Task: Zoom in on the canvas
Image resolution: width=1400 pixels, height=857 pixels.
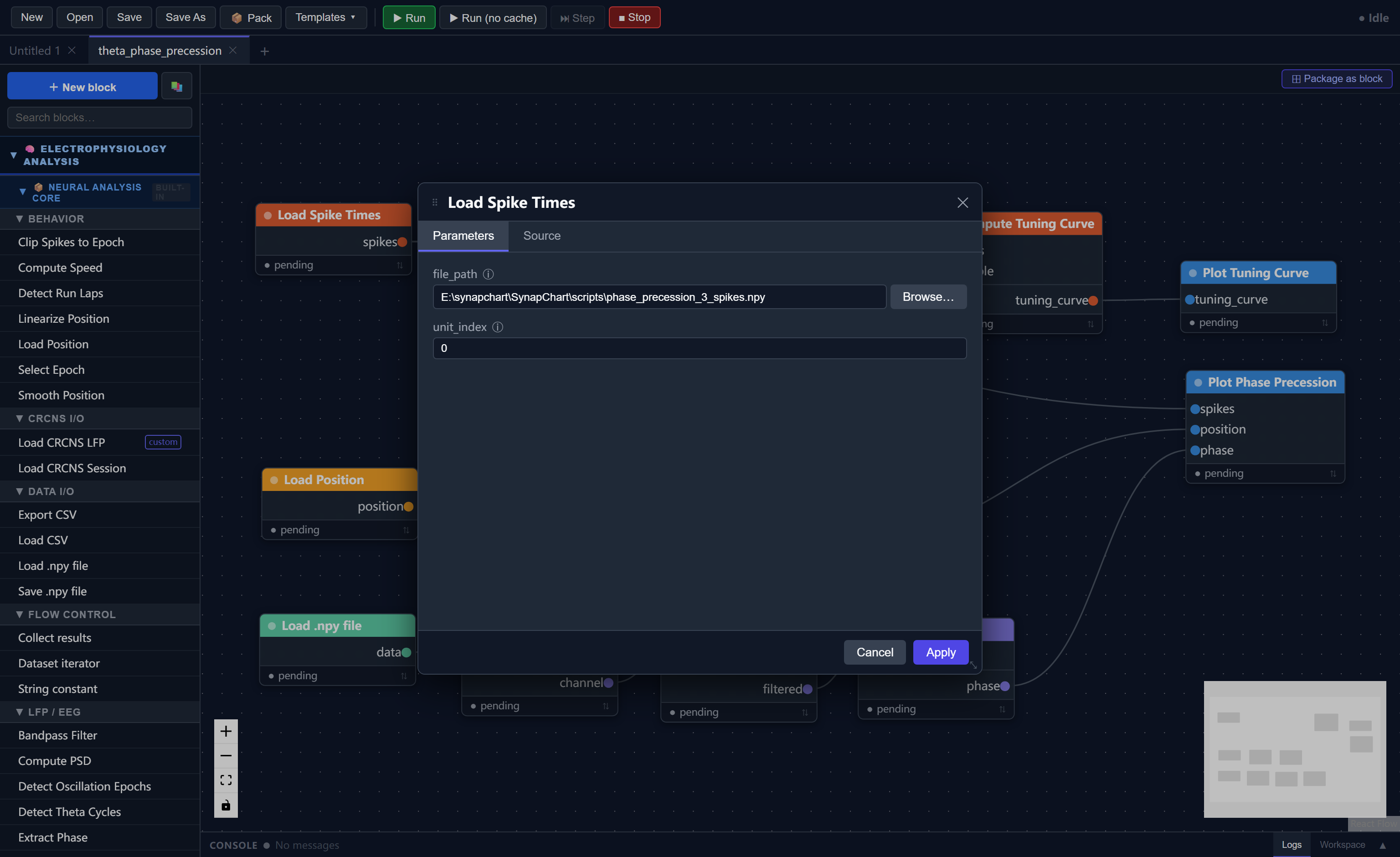Action: point(226,731)
